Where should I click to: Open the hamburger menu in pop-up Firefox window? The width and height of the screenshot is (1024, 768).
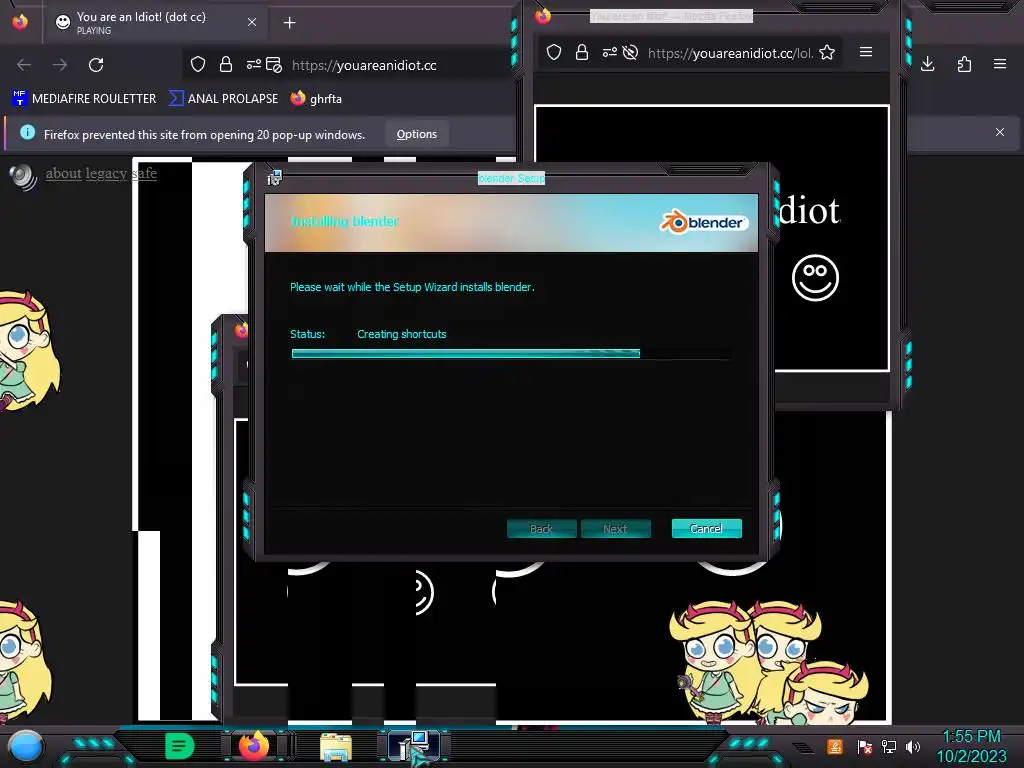click(x=866, y=52)
